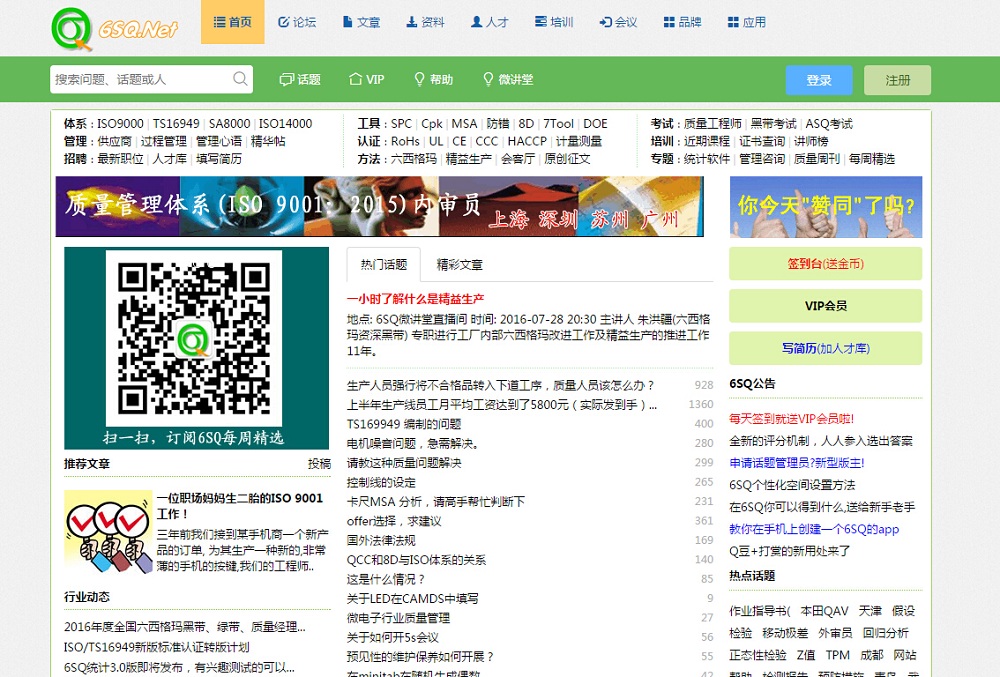Open the RoHs certification link
The width and height of the screenshot is (1000, 677).
coord(405,141)
